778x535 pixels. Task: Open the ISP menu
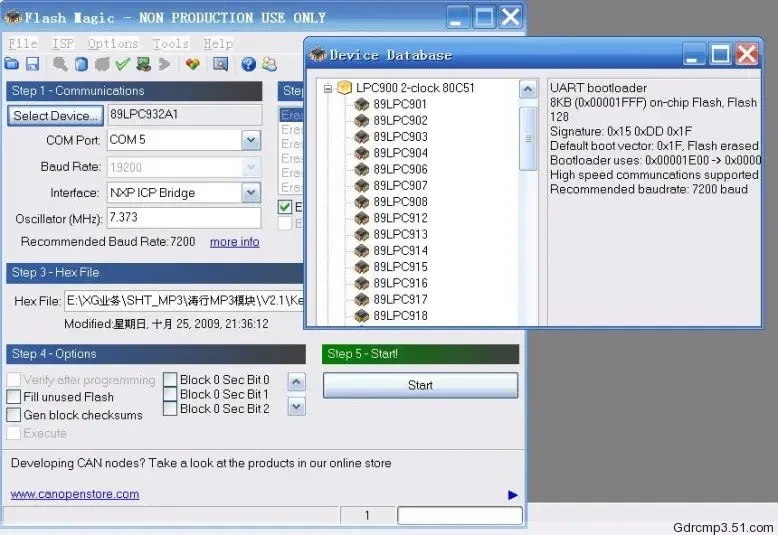pyautogui.click(x=63, y=44)
